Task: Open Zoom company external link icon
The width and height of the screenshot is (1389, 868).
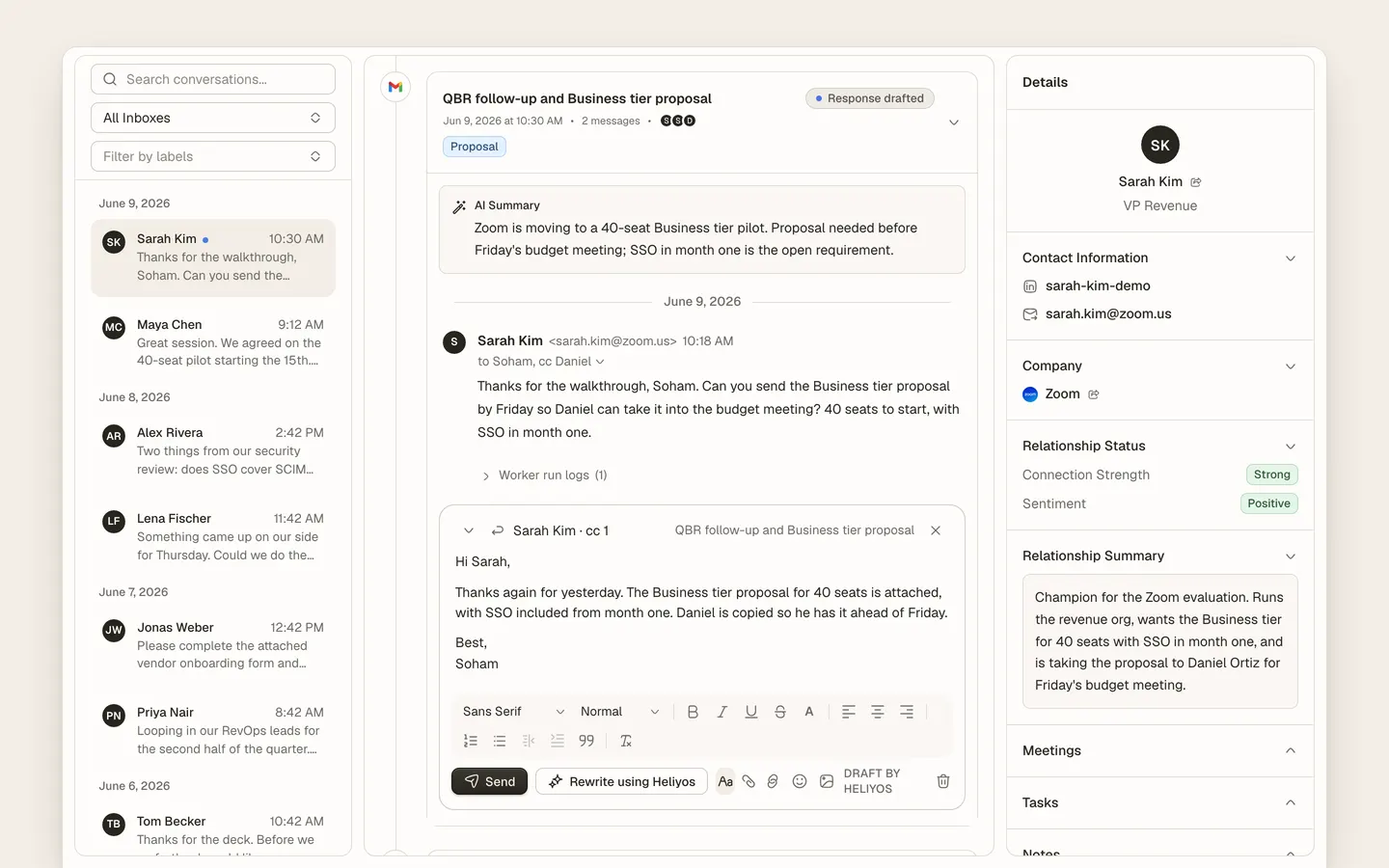Action: pyautogui.click(x=1094, y=394)
